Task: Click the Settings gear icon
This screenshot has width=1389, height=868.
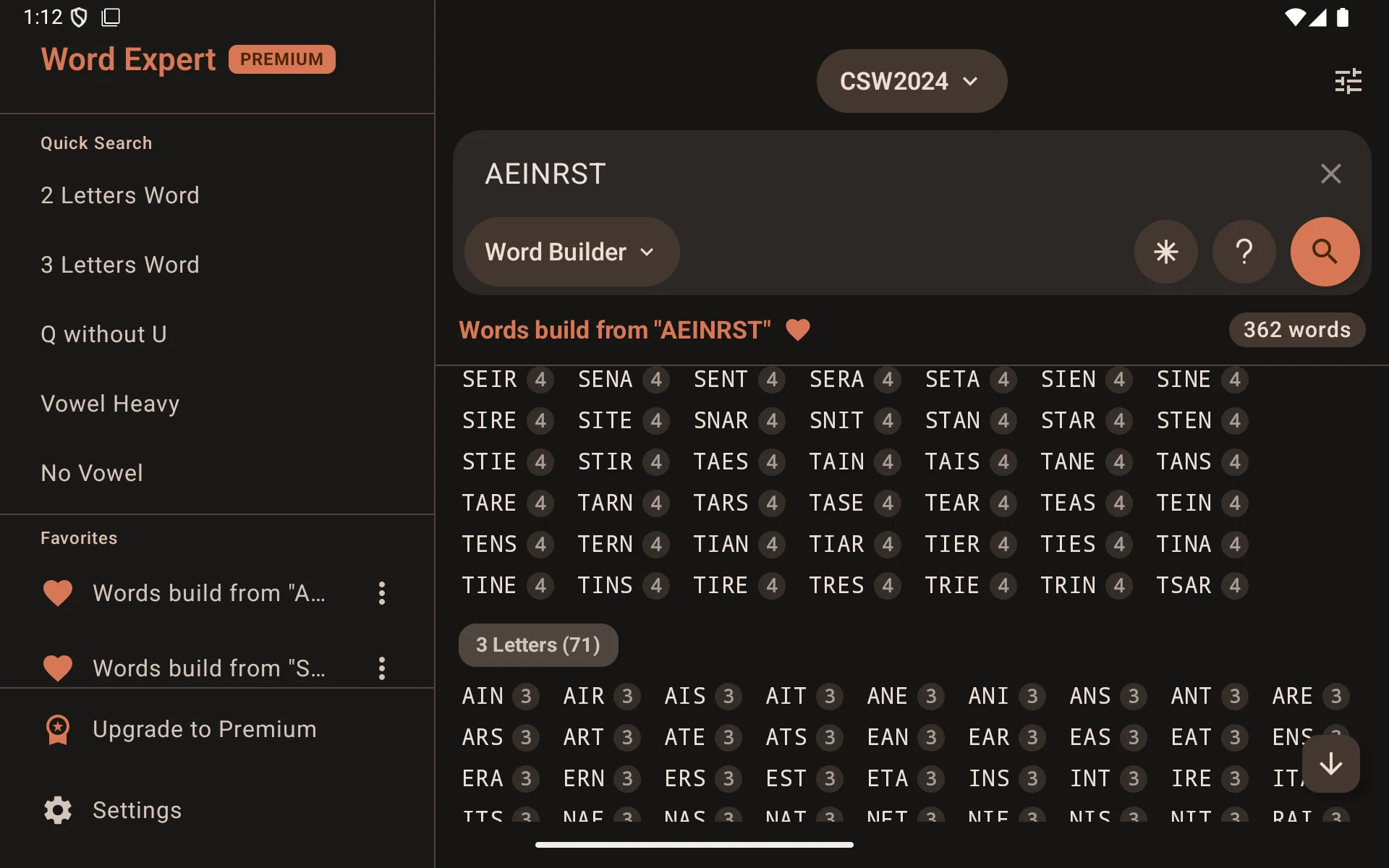Action: point(58,810)
